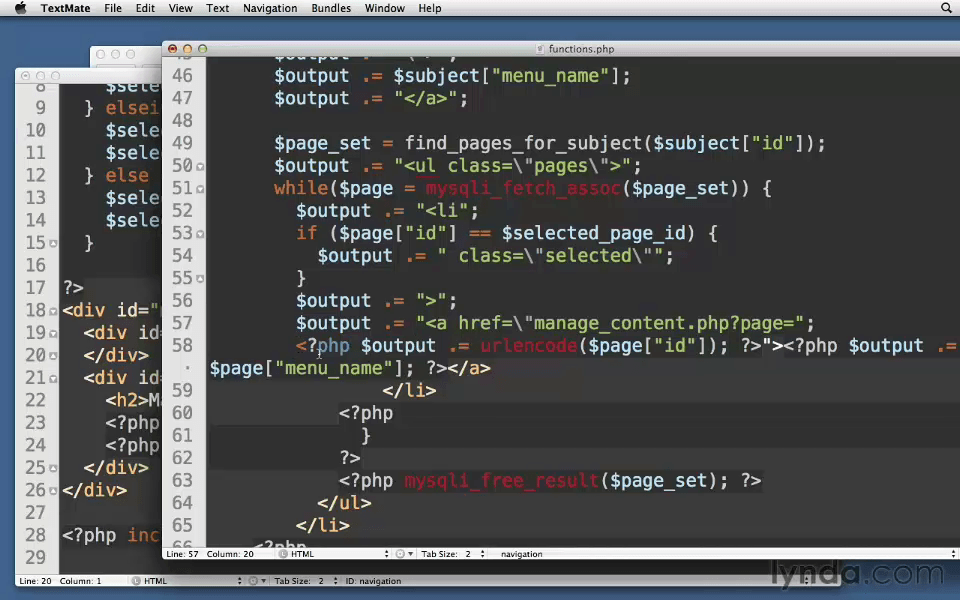Open the Bundles menu
Image resolution: width=960 pixels, height=600 pixels.
(331, 8)
